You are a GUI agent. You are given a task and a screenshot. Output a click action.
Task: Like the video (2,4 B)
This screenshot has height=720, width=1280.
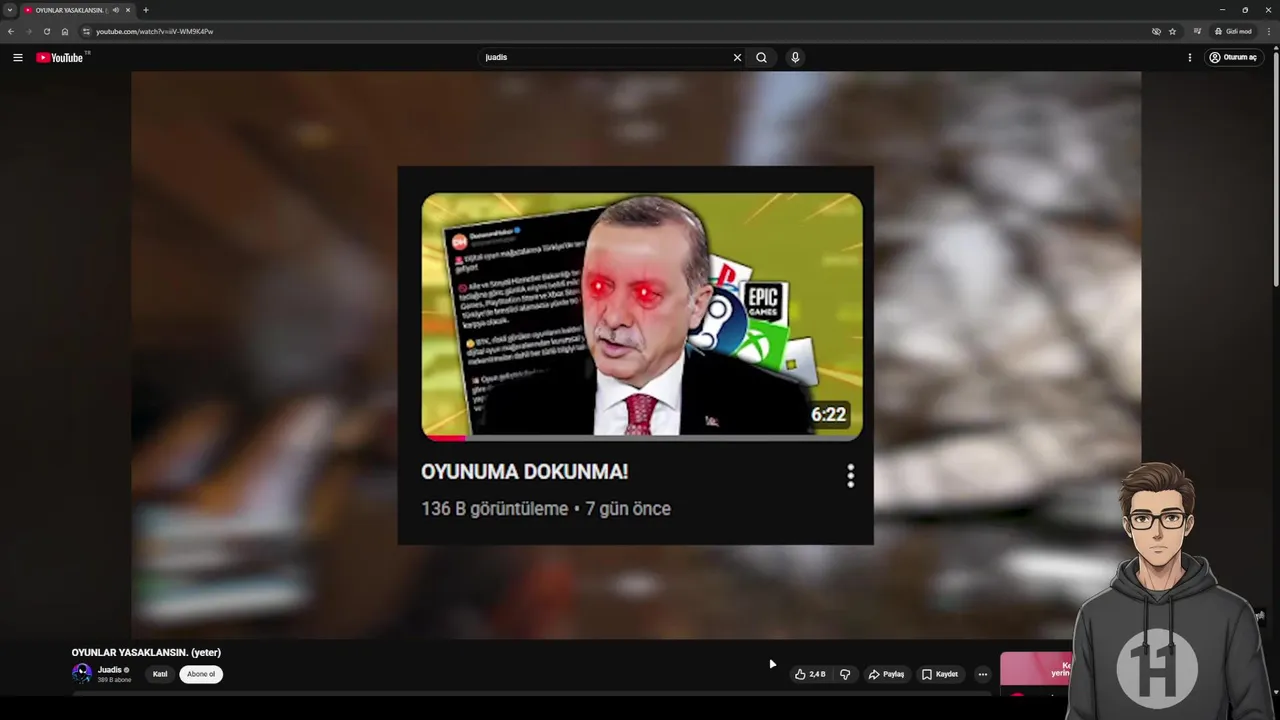point(810,674)
